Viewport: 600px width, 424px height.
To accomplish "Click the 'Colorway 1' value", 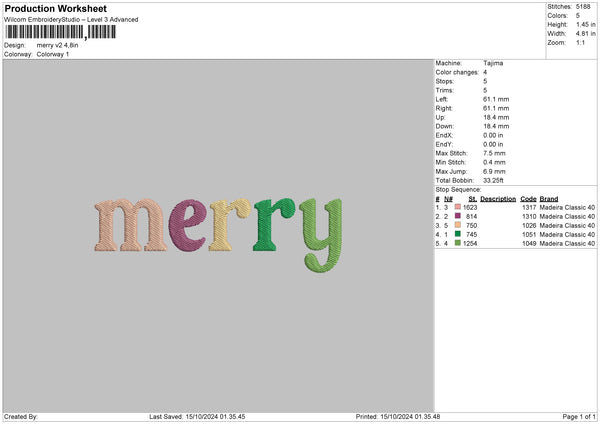I will (x=53, y=54).
